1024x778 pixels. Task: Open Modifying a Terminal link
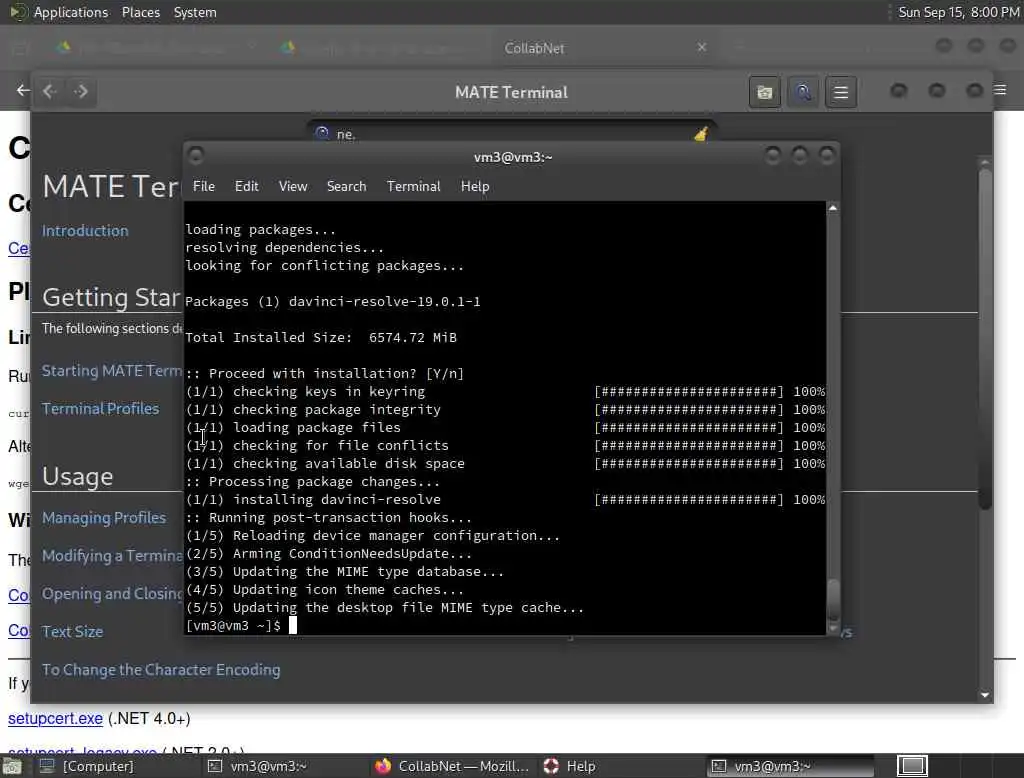pyautogui.click(x=112, y=556)
